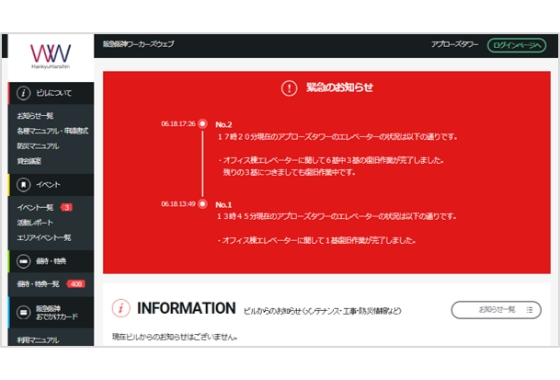Click the 06.18.13:49 timestamp
This screenshot has width=560, height=380.
[x=178, y=204]
